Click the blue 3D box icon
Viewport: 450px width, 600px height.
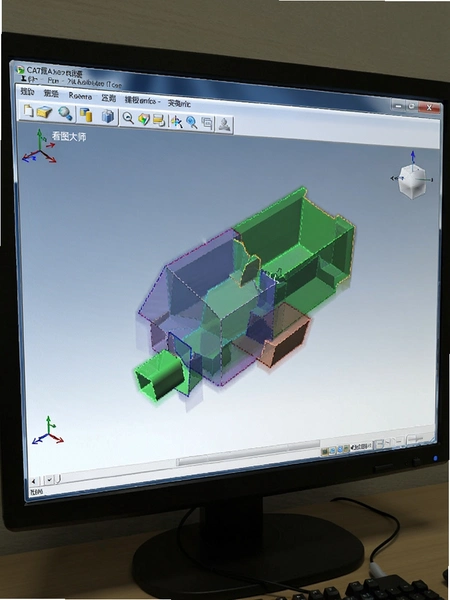coord(108,116)
